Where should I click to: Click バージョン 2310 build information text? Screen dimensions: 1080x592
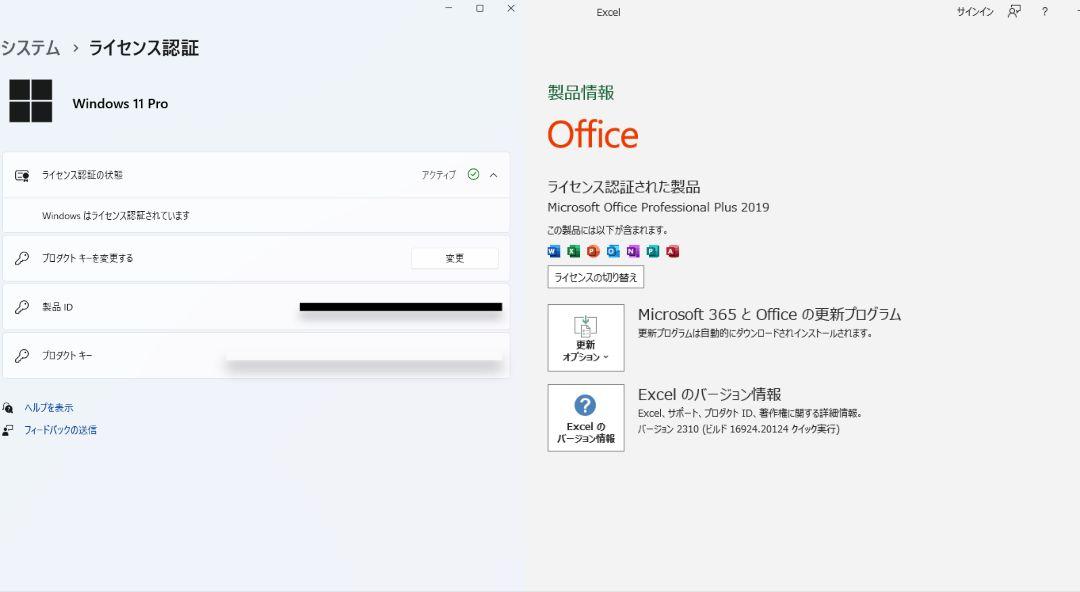738,429
